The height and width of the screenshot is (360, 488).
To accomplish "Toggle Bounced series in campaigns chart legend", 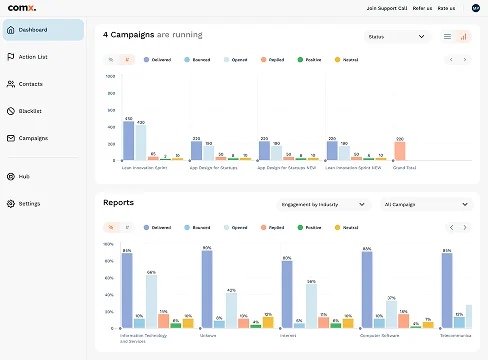I will (197, 60).
